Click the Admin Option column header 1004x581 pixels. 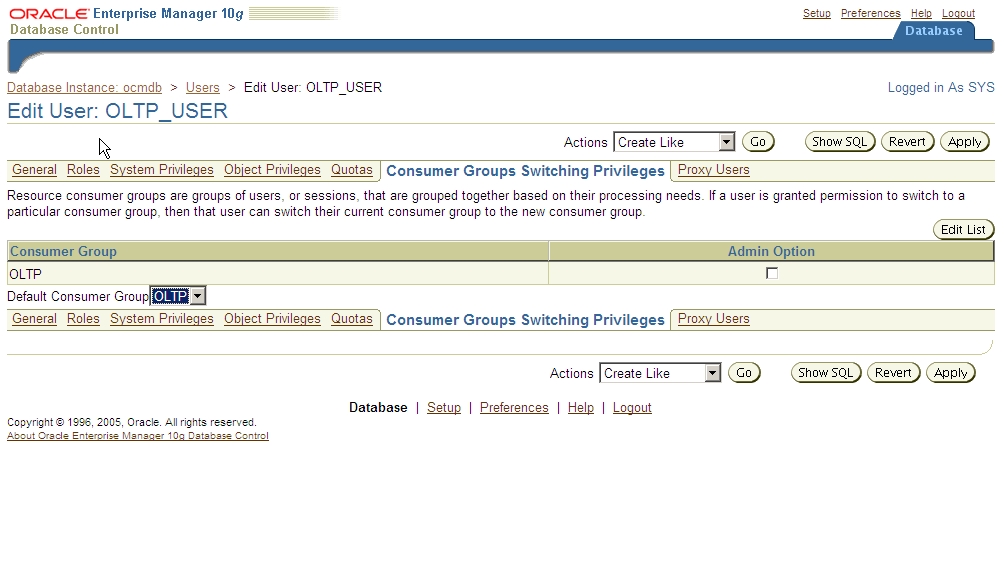pyautogui.click(x=771, y=251)
